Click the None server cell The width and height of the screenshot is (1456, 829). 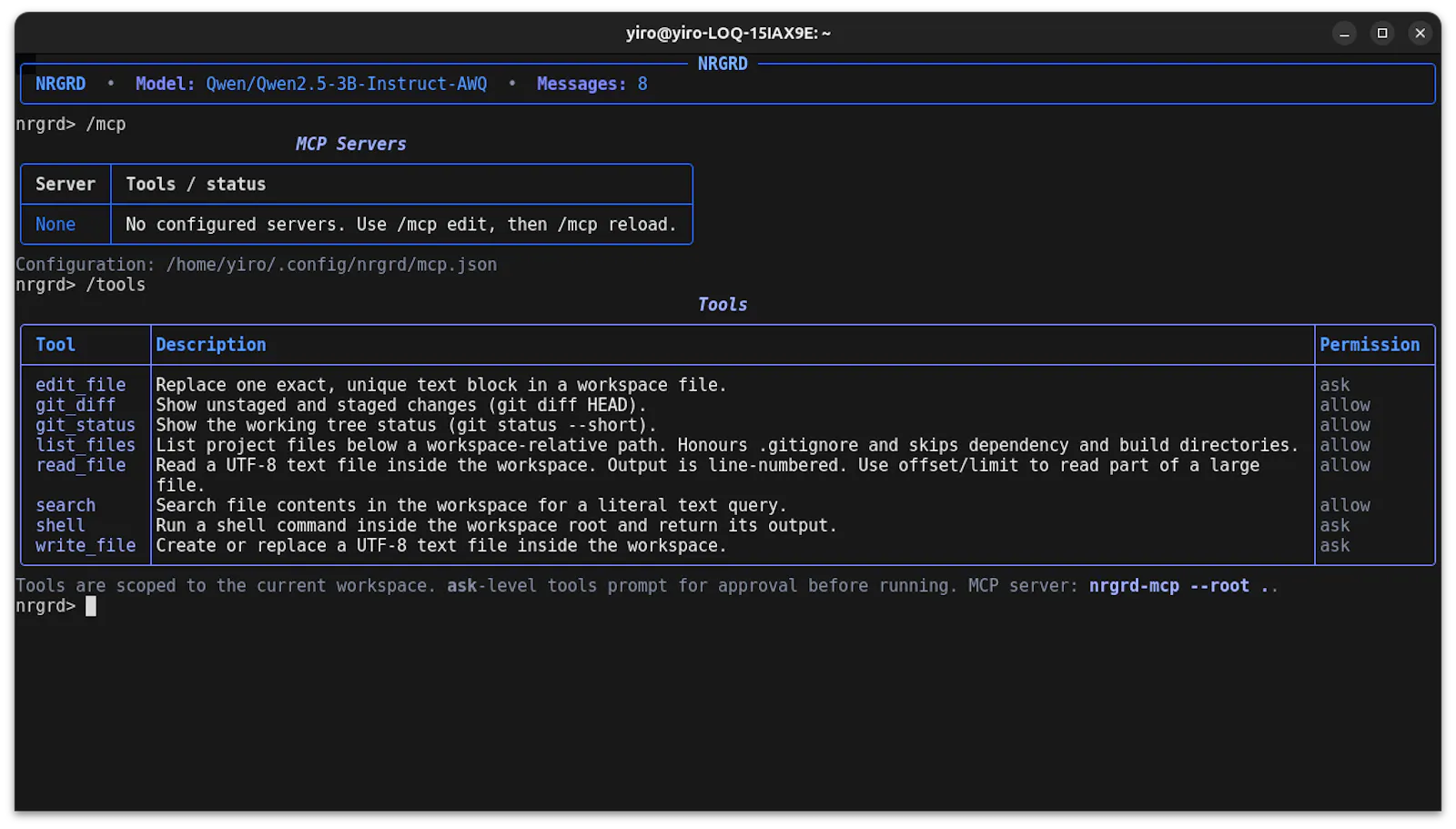click(x=56, y=224)
